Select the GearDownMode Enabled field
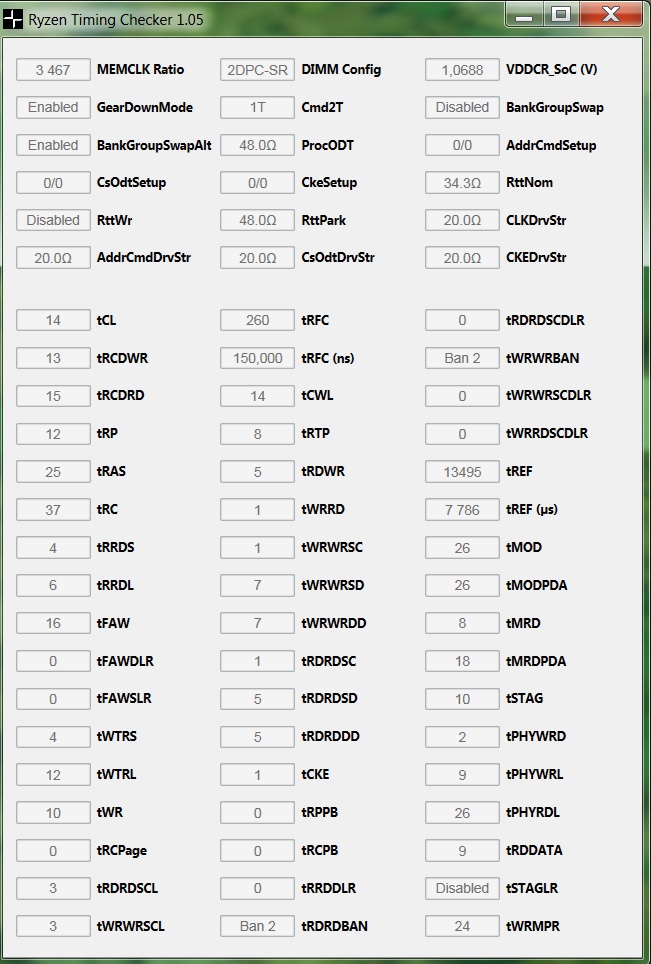The image size is (651, 964). (x=53, y=108)
